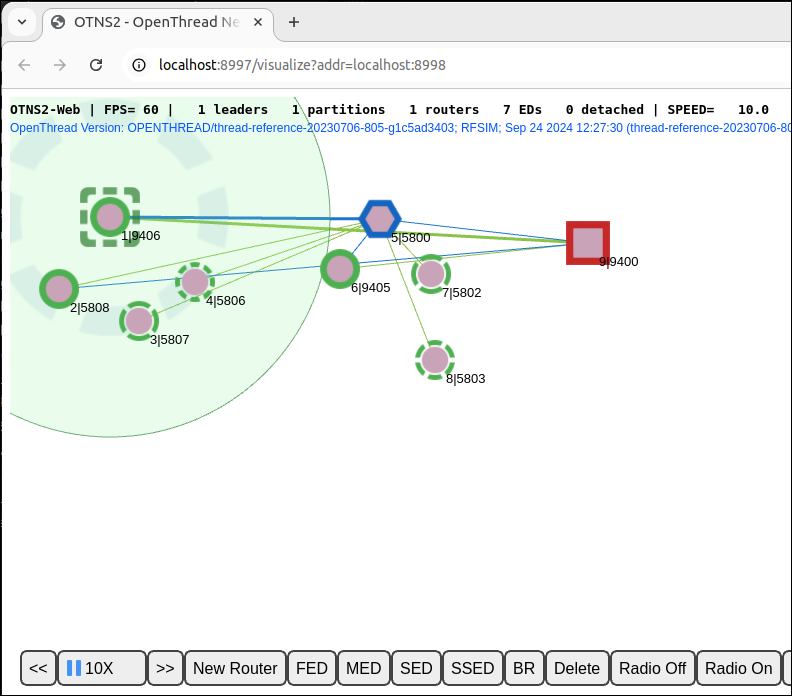Add a New Router node
Image resolution: width=792 pixels, height=696 pixels.
pyautogui.click(x=235, y=668)
